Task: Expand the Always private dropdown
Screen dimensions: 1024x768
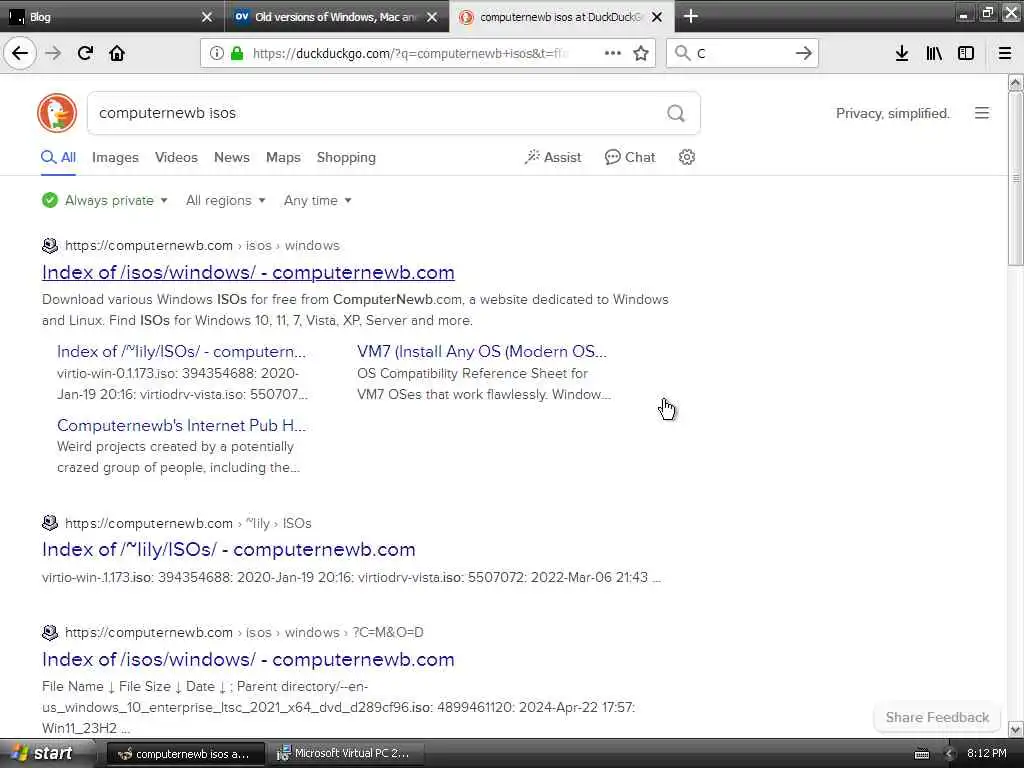Action: pos(105,200)
